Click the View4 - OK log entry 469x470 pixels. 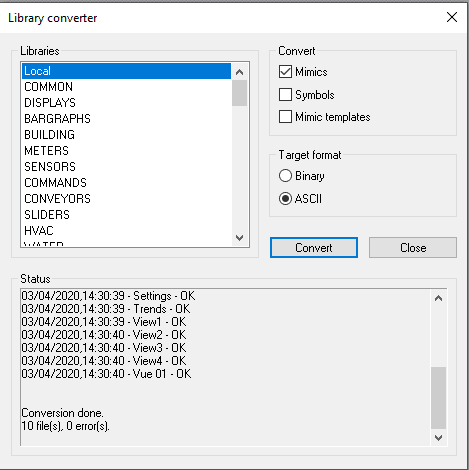[104, 361]
